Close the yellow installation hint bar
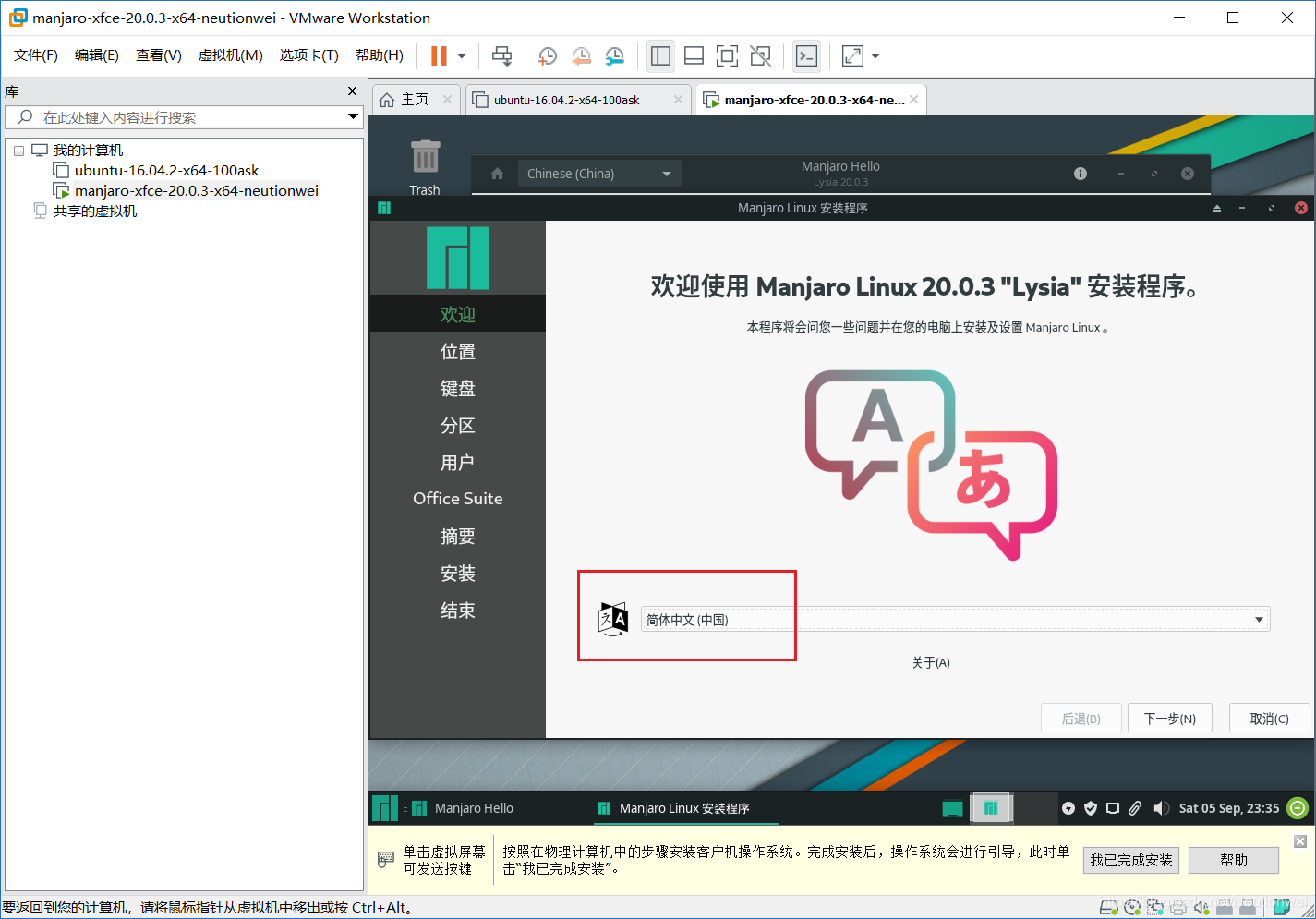 [x=1299, y=841]
